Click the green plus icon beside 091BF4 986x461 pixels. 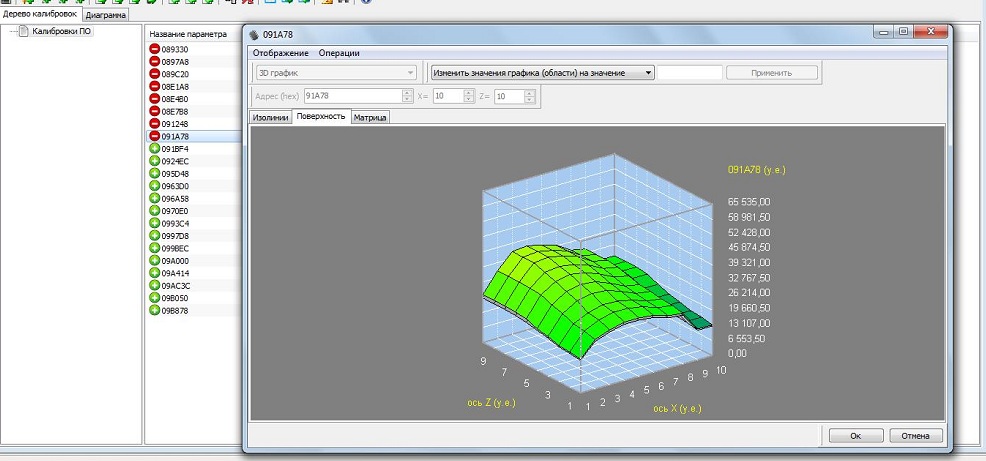pyautogui.click(x=154, y=149)
